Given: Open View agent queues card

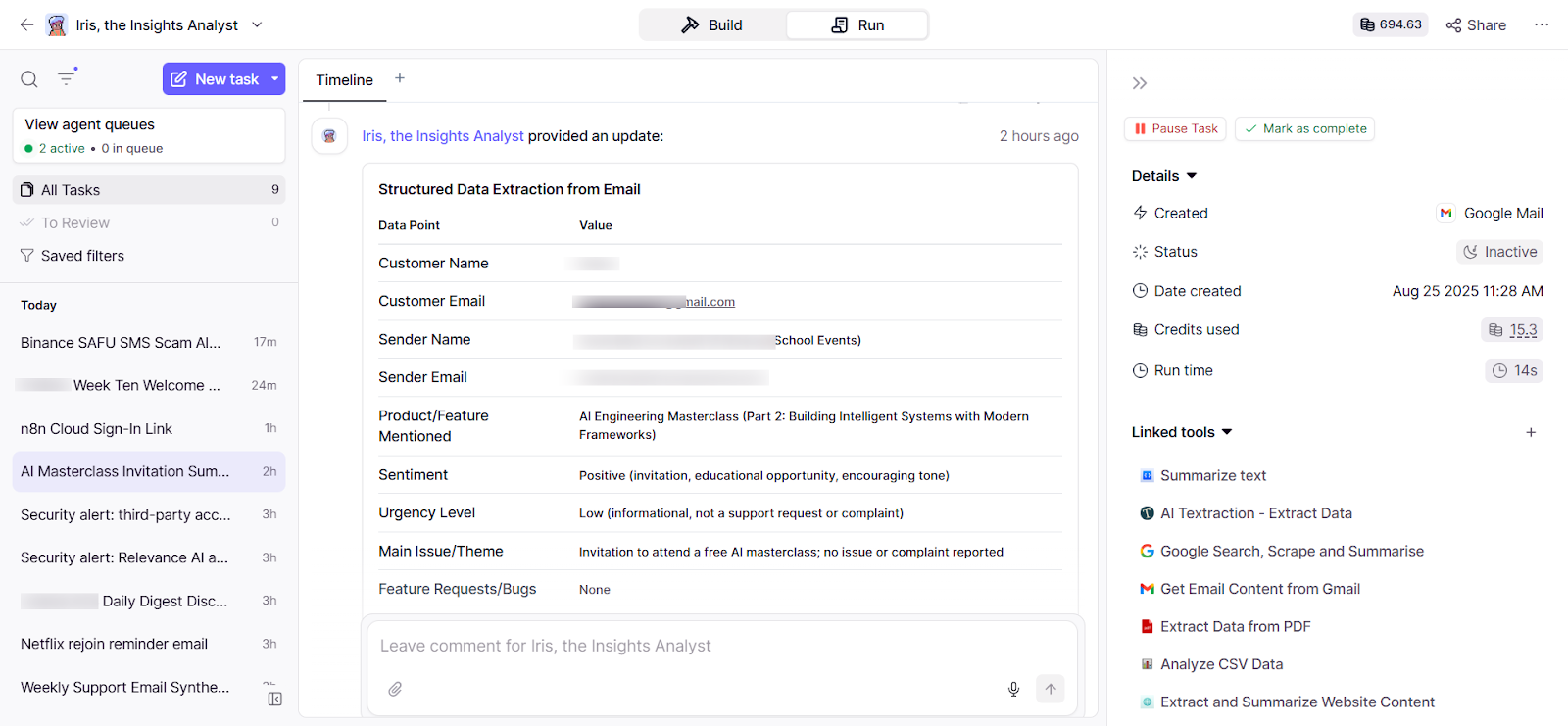Looking at the screenshot, I should 149,135.
